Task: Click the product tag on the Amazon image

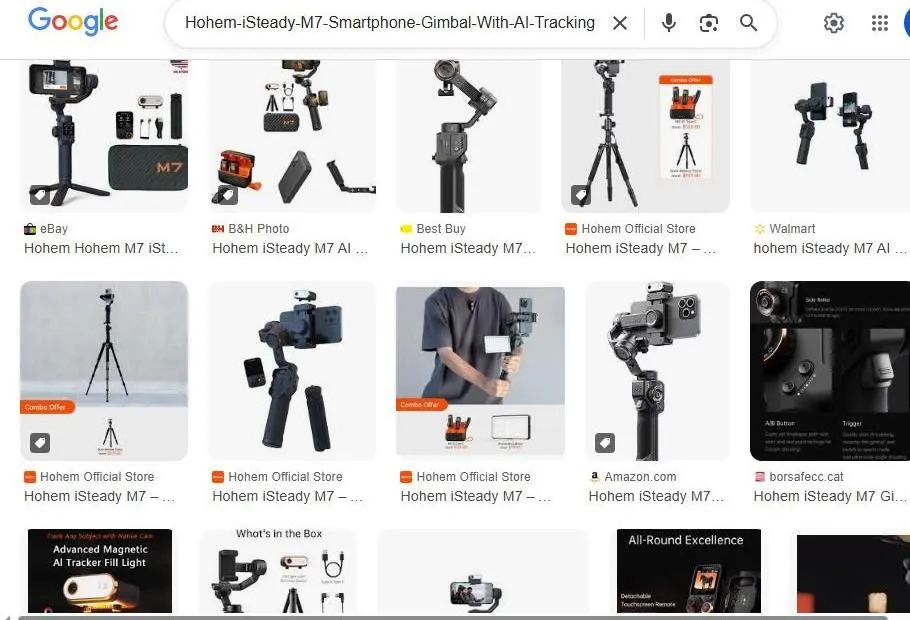Action: pos(605,443)
